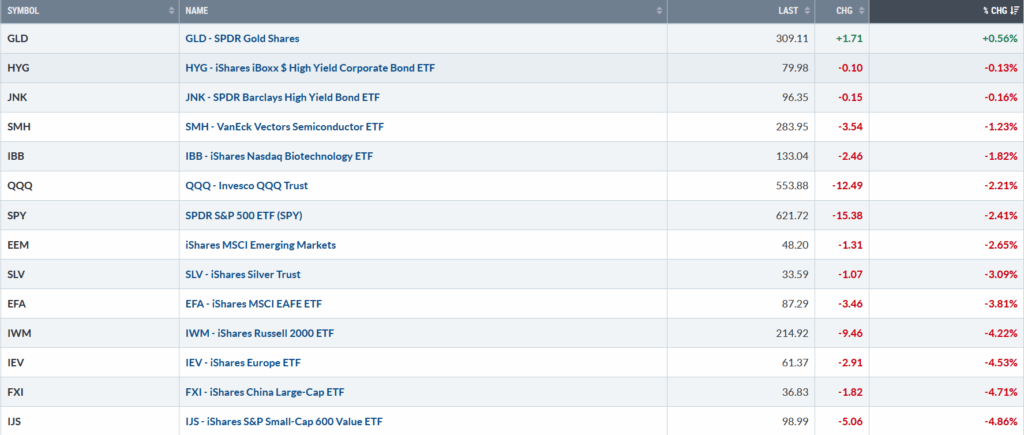The height and width of the screenshot is (435, 1024).
Task: Click JNK - SPDR Barclays High Yield Bond ETF
Action: [282, 97]
